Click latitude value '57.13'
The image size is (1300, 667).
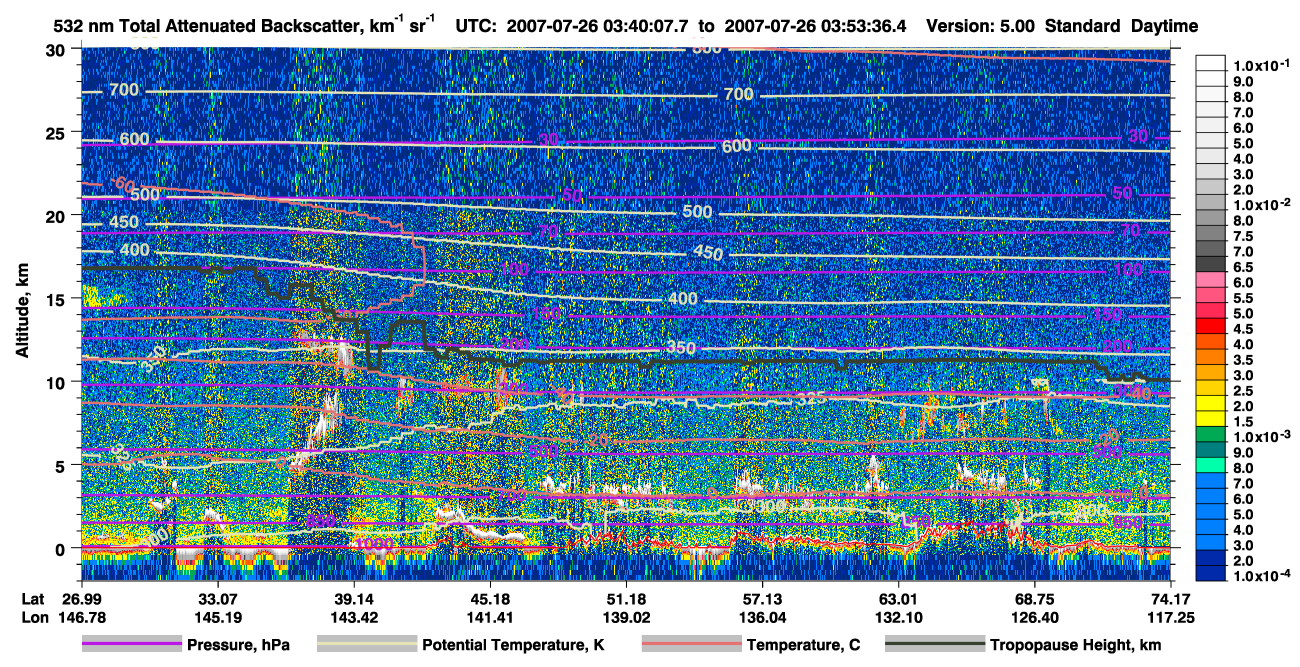[x=761, y=598]
